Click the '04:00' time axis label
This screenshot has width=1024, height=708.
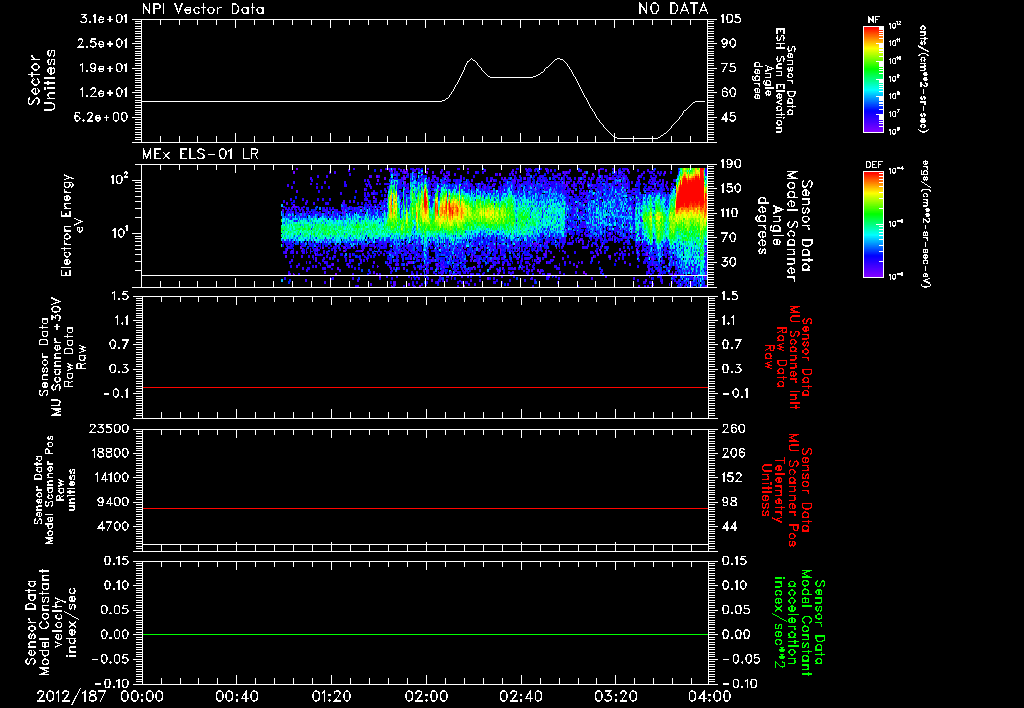(710, 697)
